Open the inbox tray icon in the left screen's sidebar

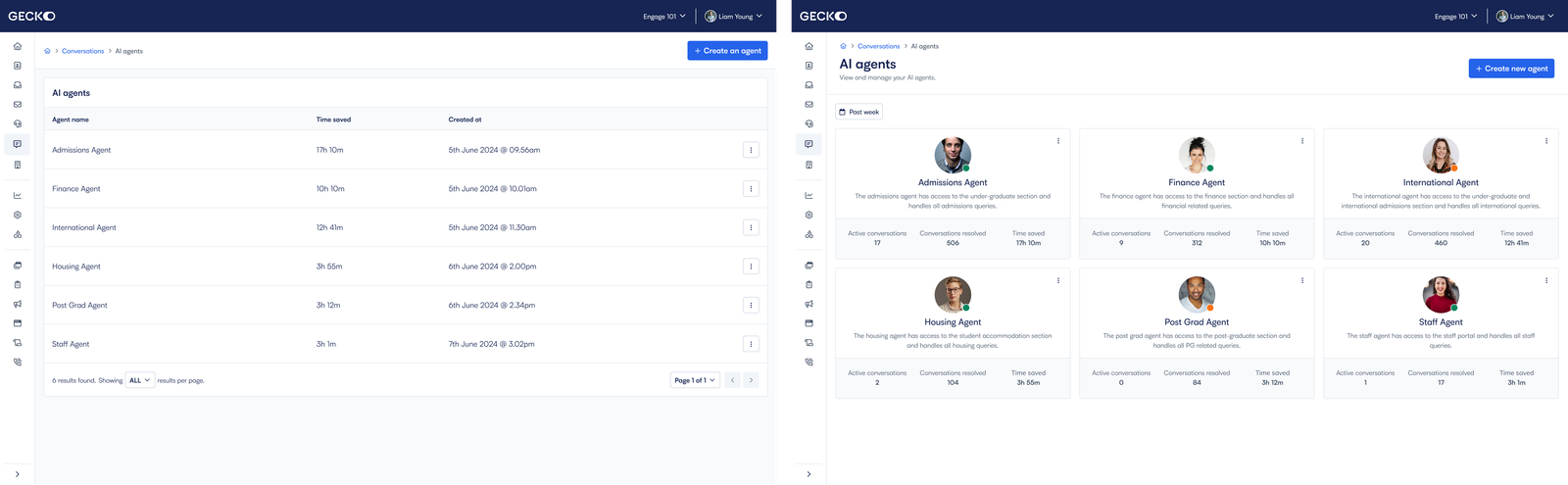17,85
